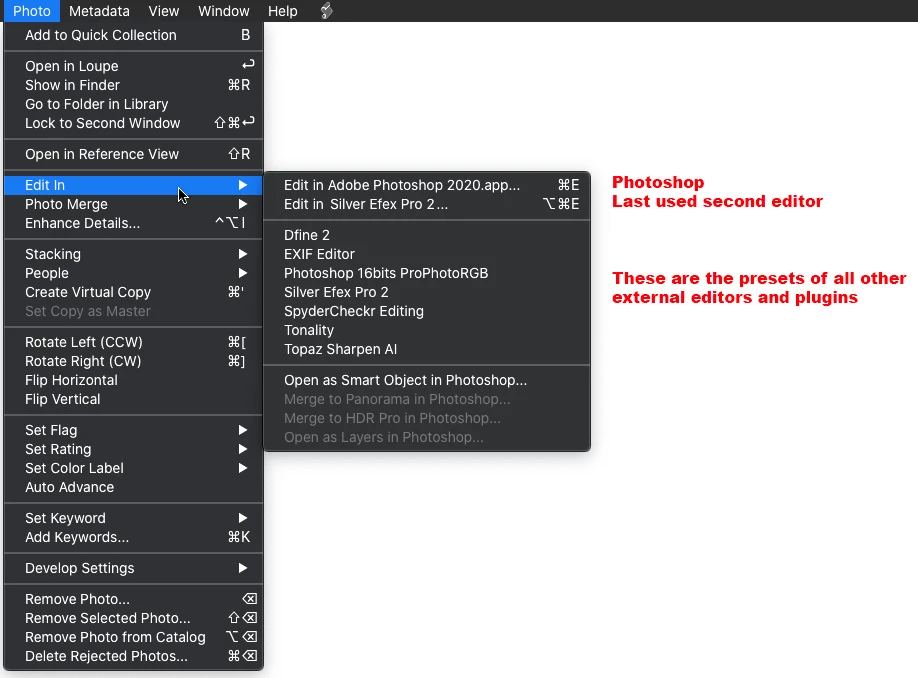Expand the Set Rating submenu
Screen dimensions: 918x678
133,449
